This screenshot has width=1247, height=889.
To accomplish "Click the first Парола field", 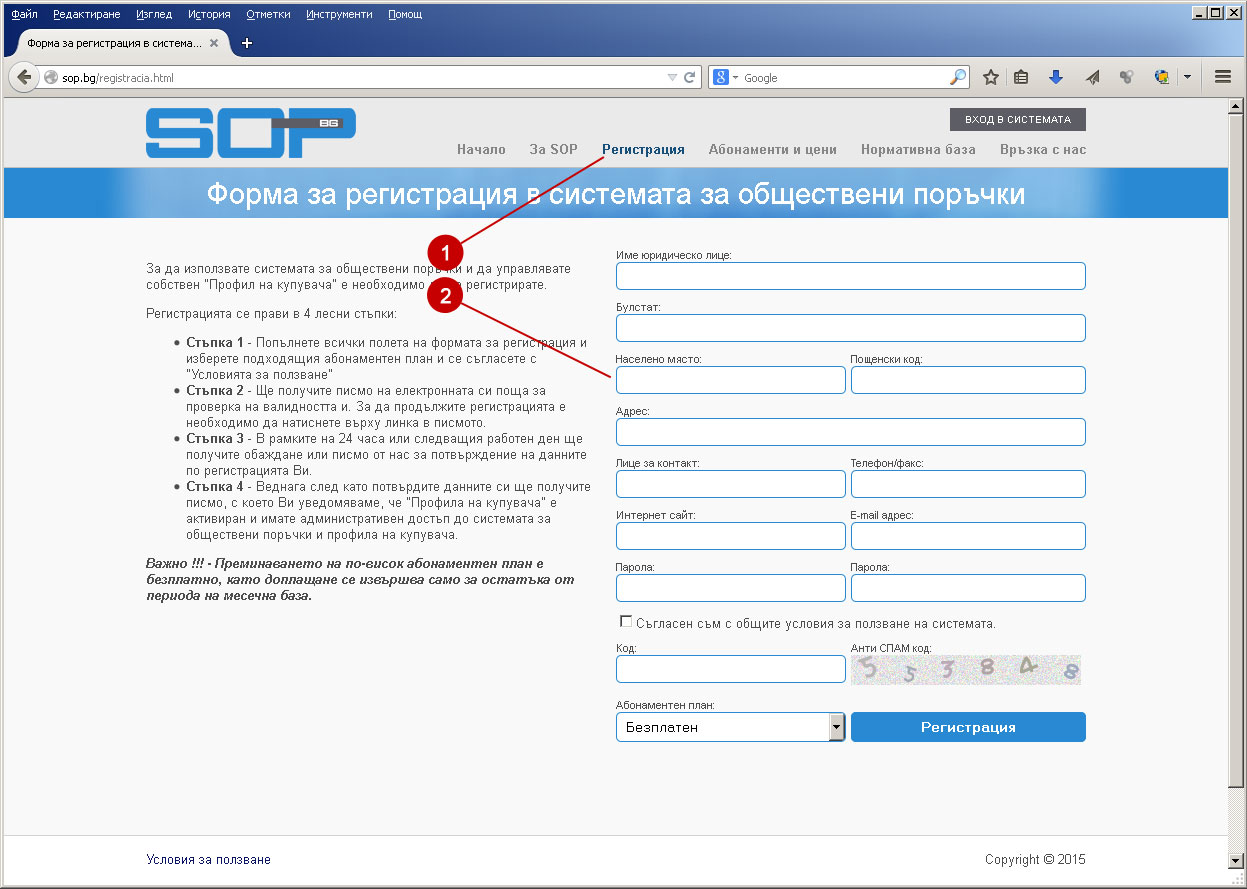I will [731, 588].
